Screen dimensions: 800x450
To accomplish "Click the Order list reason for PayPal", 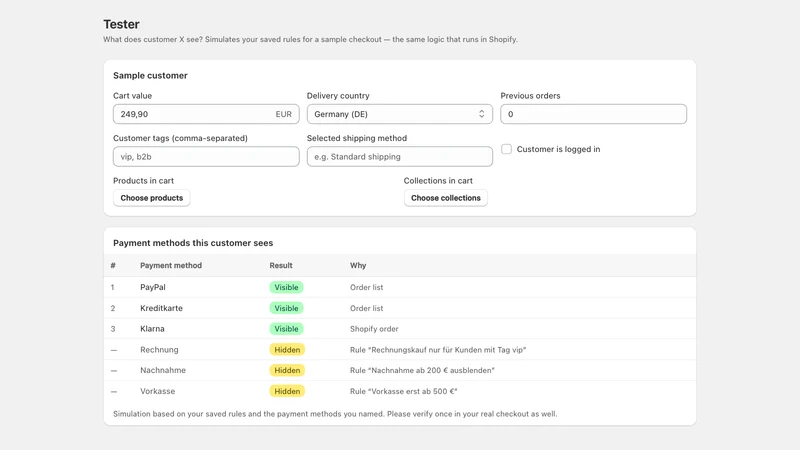I will point(366,287).
